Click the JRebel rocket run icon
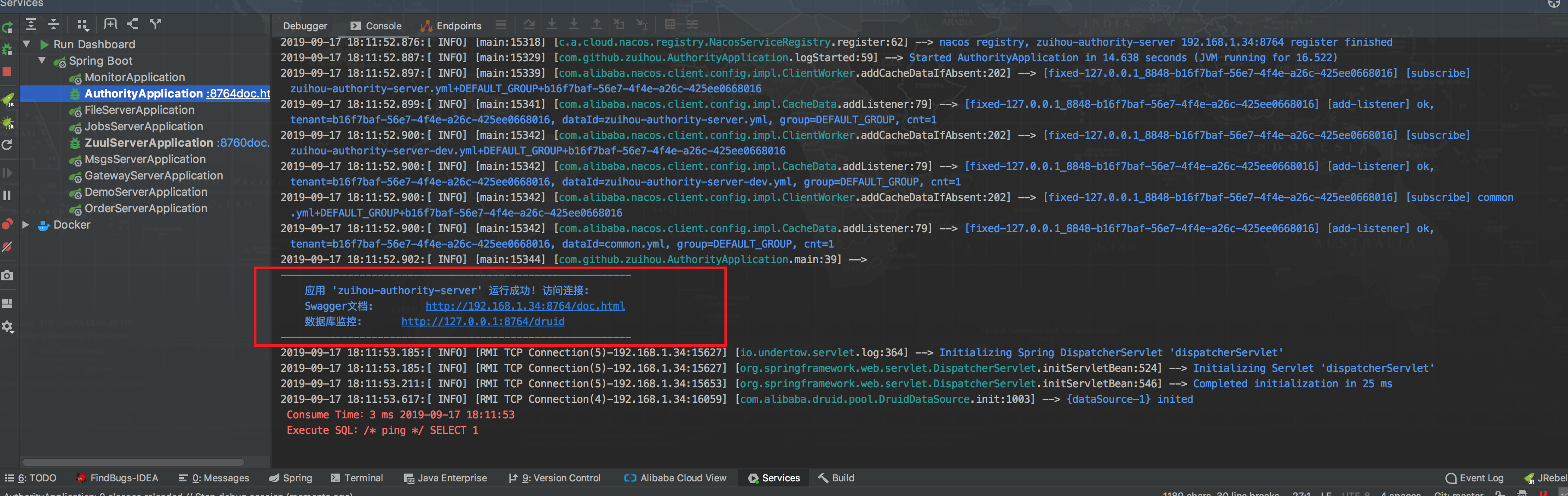Viewport: 1568px width, 496px height. pyautogui.click(x=7, y=100)
